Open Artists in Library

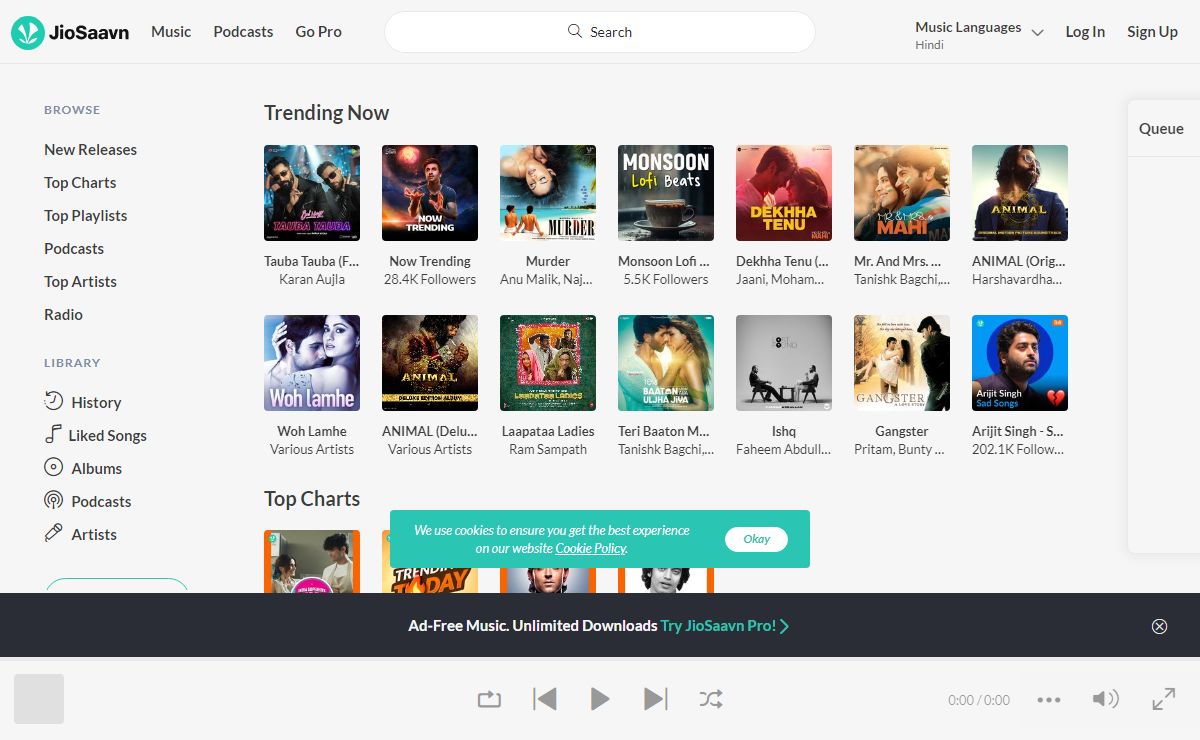coord(94,534)
